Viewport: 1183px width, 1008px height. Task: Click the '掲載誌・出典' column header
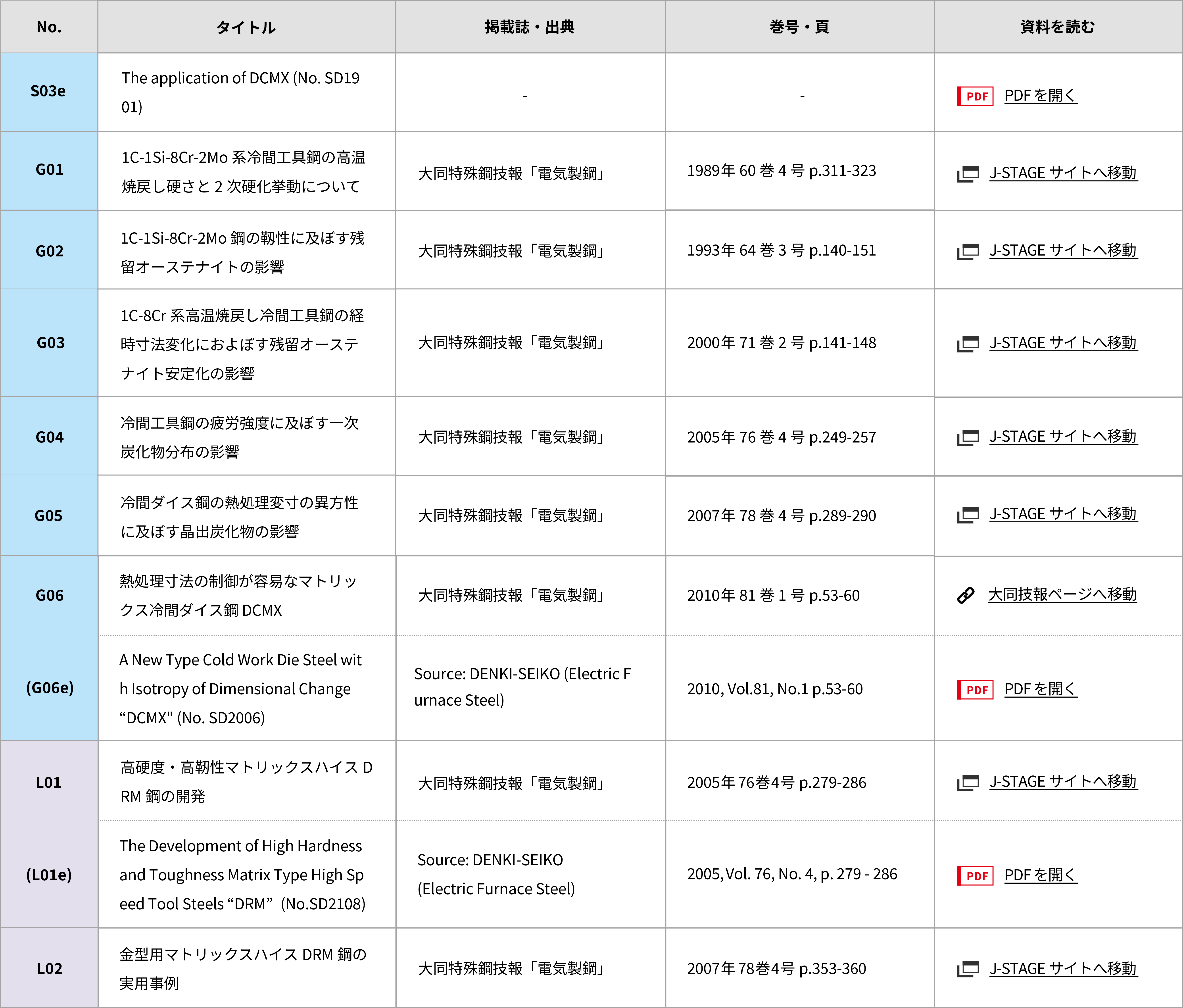530,27
